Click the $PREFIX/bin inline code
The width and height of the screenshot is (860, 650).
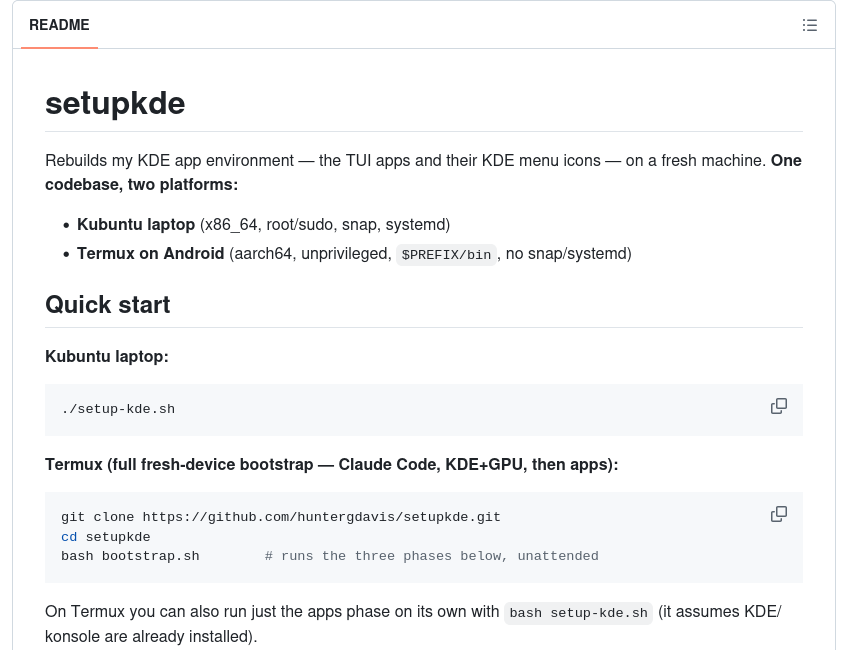click(x=446, y=255)
